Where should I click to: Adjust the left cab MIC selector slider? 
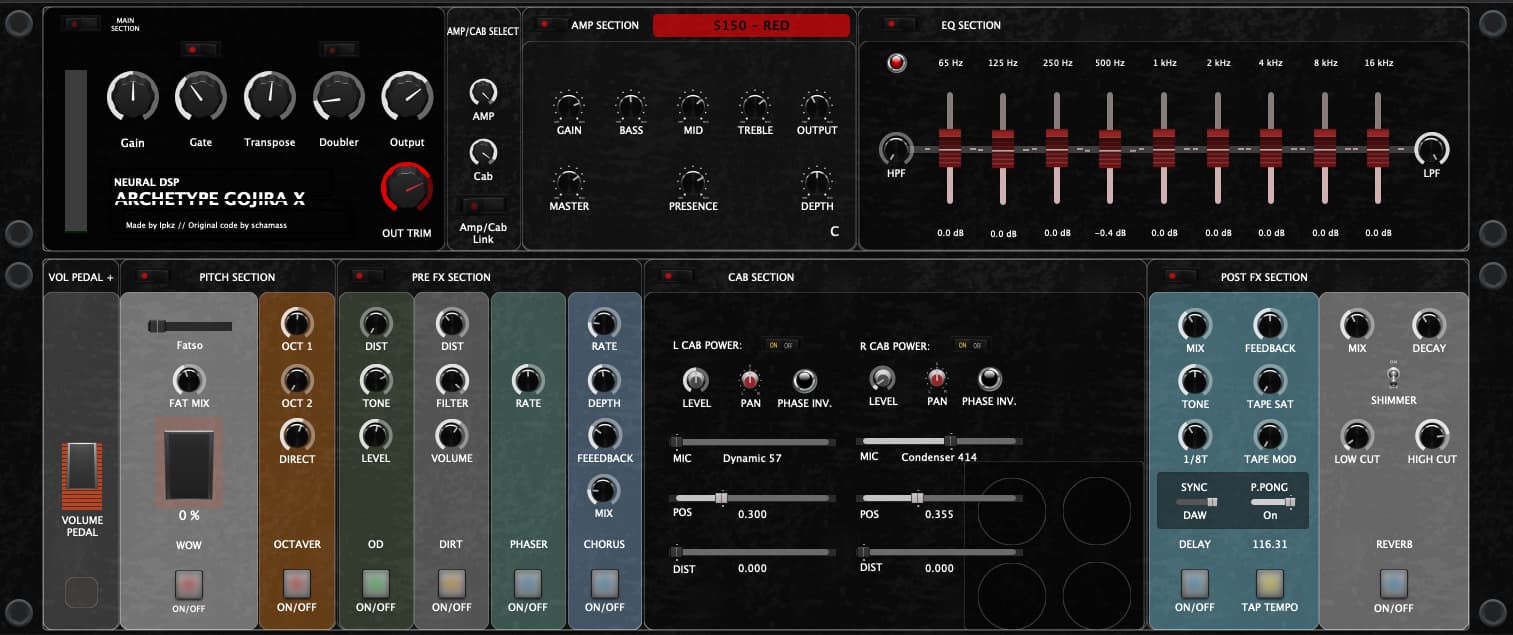point(752,441)
